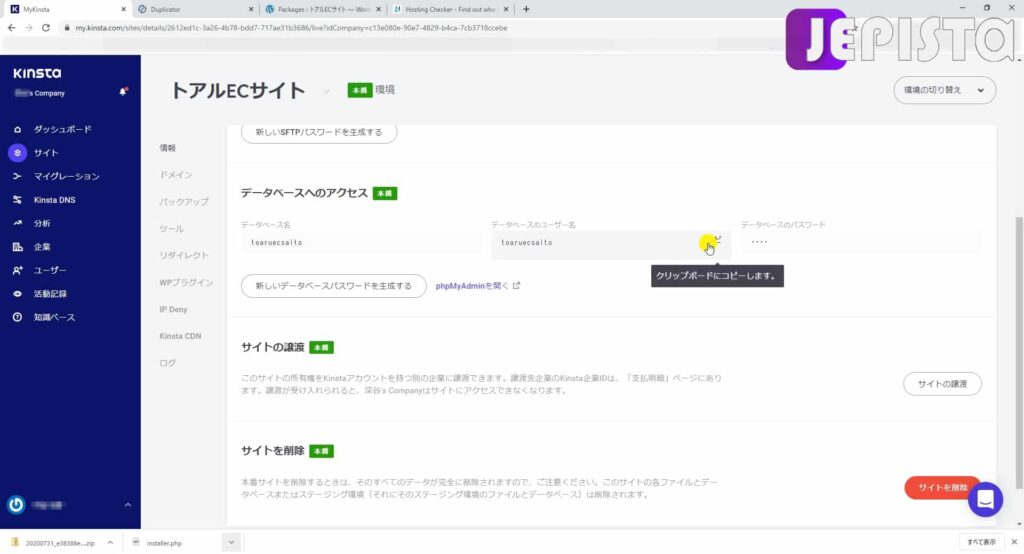Select the リダイレクト redirects tab
Viewport: 1024px width, 554px height.
tap(184, 255)
